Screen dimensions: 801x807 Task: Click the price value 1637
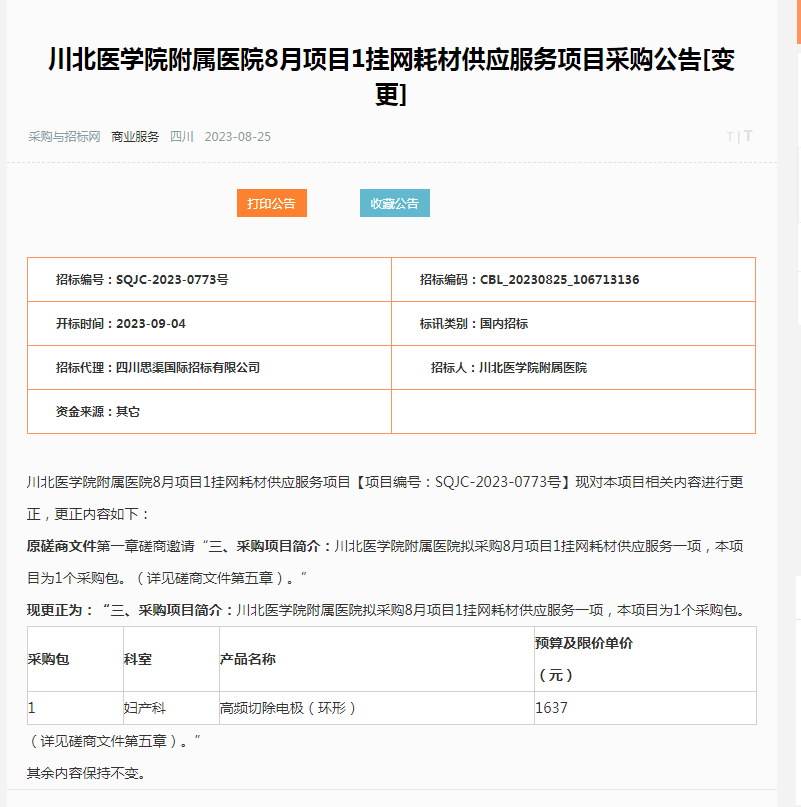click(x=551, y=708)
